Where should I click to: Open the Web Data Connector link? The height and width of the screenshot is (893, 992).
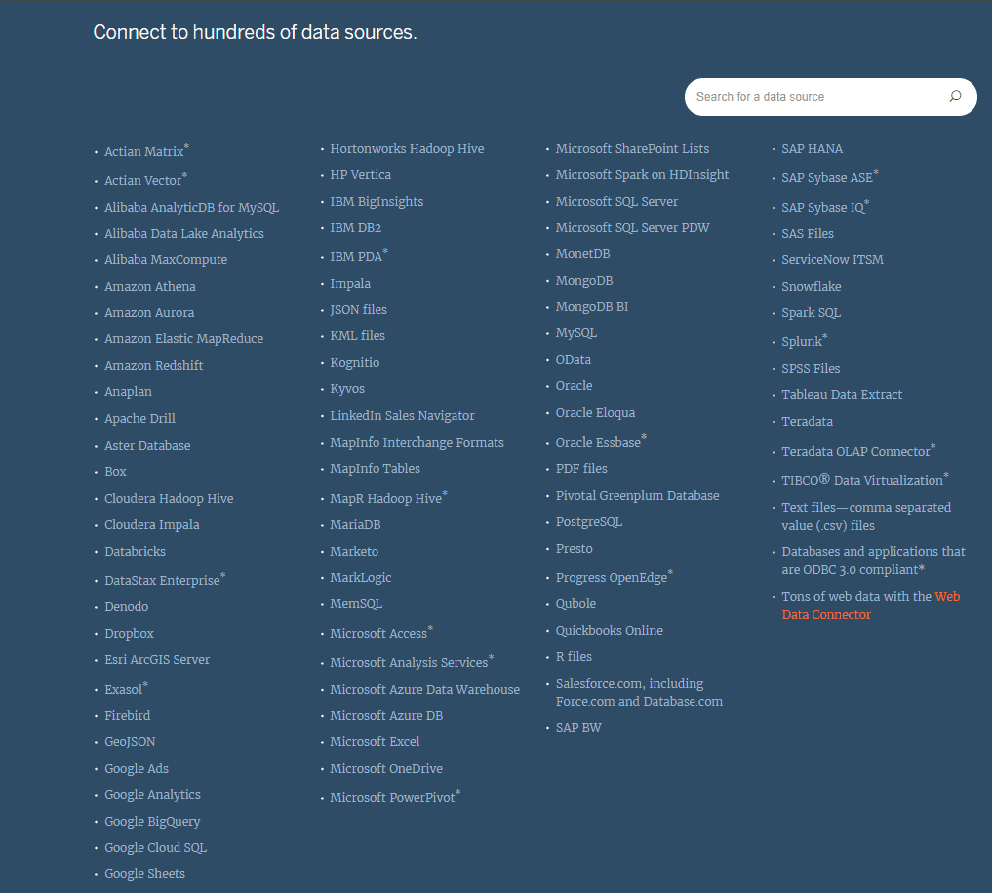tap(871, 605)
